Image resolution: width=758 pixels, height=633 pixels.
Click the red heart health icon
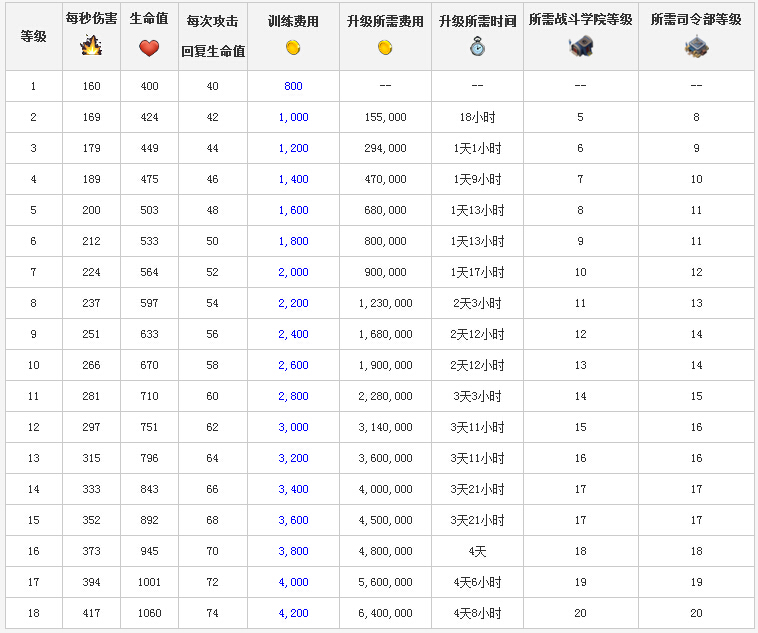coord(149,47)
